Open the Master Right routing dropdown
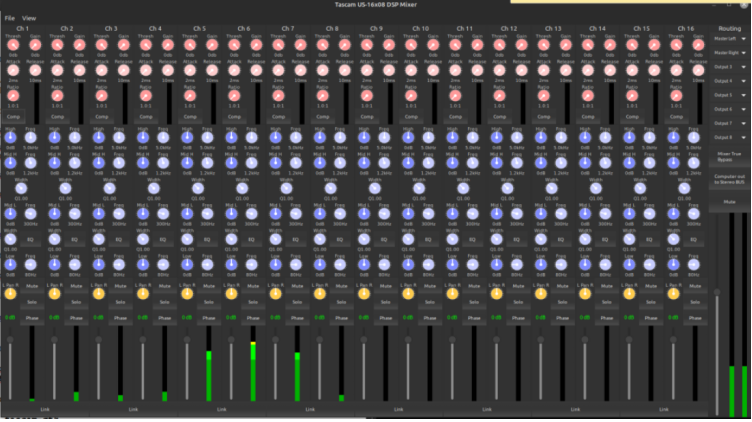The image size is (752, 422). pos(729,53)
